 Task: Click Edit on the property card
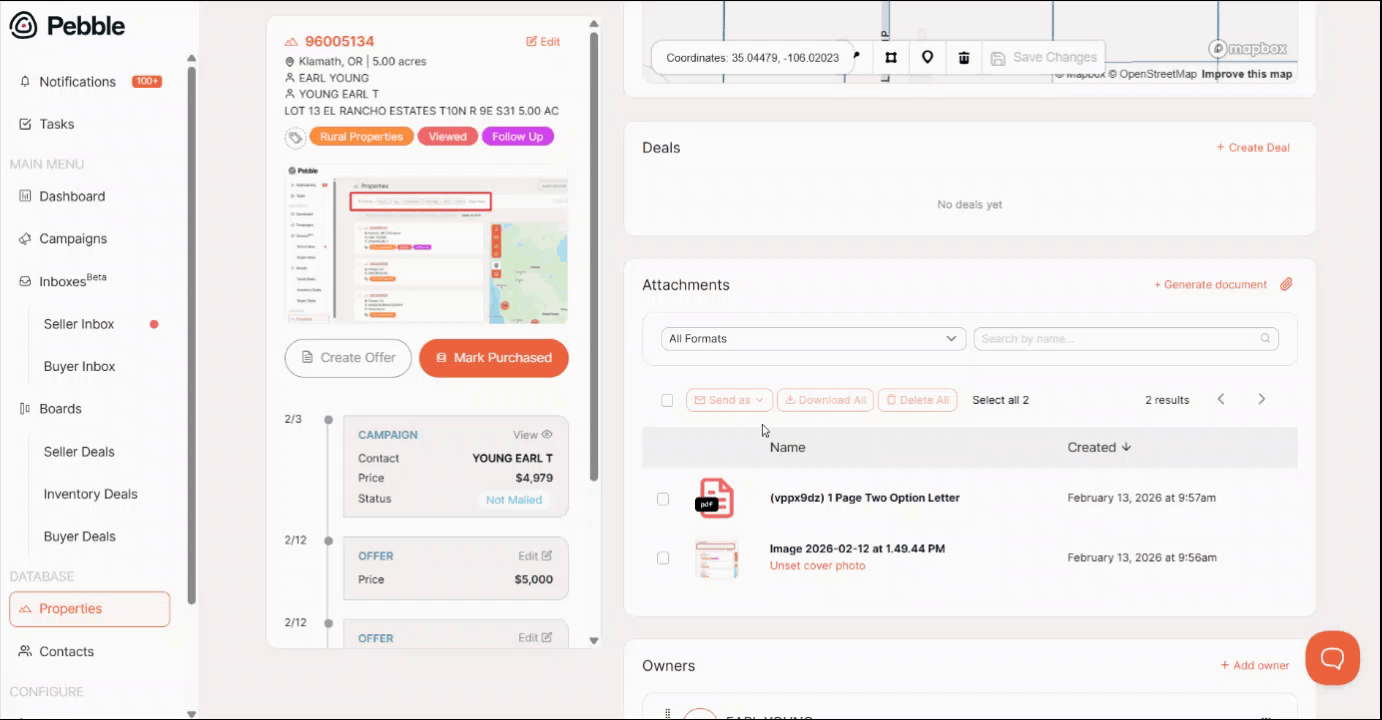(543, 42)
